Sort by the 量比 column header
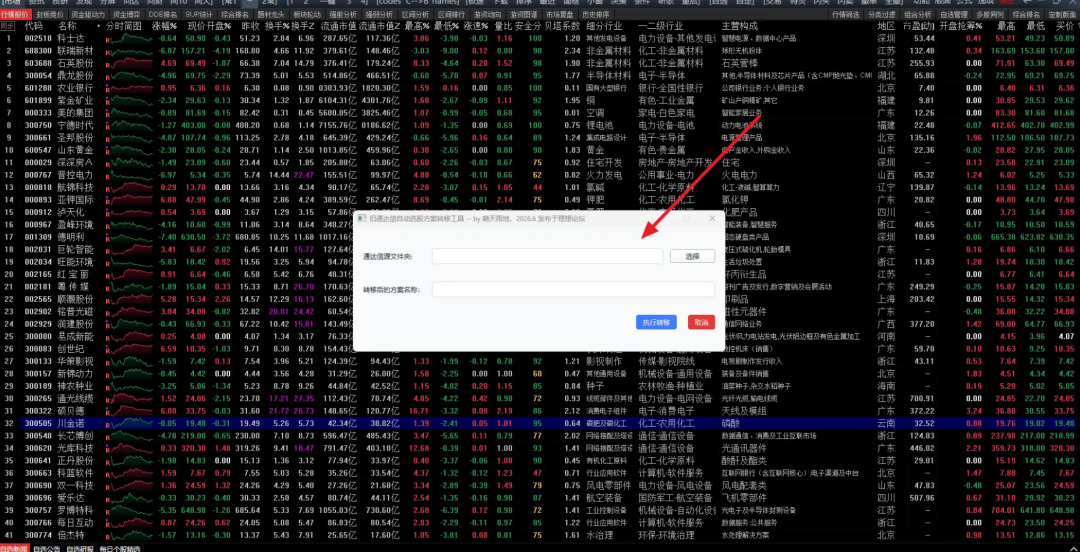 click(503, 26)
